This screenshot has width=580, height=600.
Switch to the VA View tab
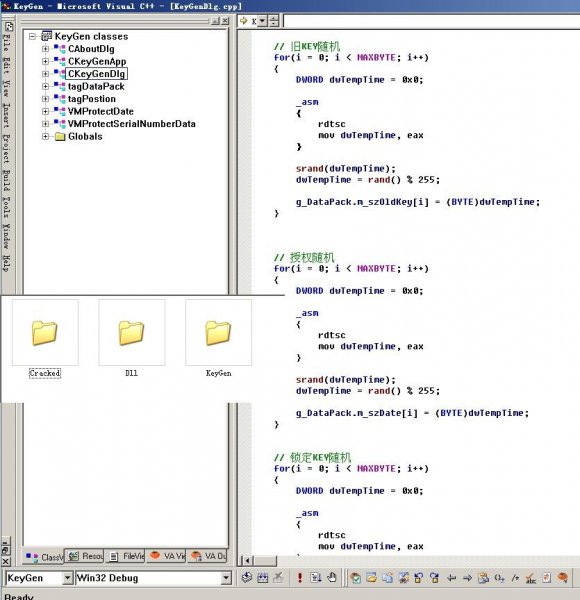[x=167, y=556]
